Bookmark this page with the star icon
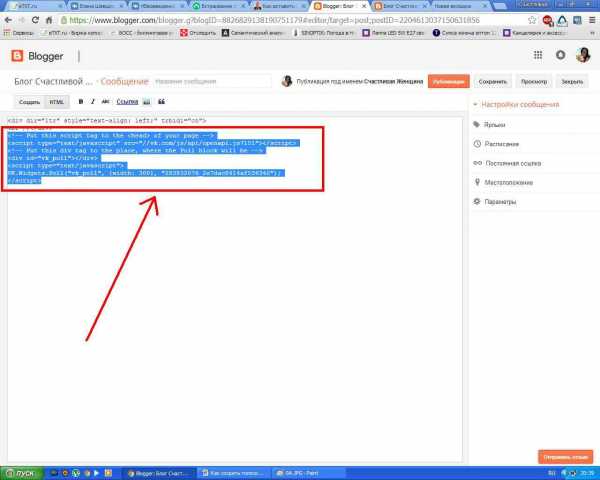 tap(532, 20)
